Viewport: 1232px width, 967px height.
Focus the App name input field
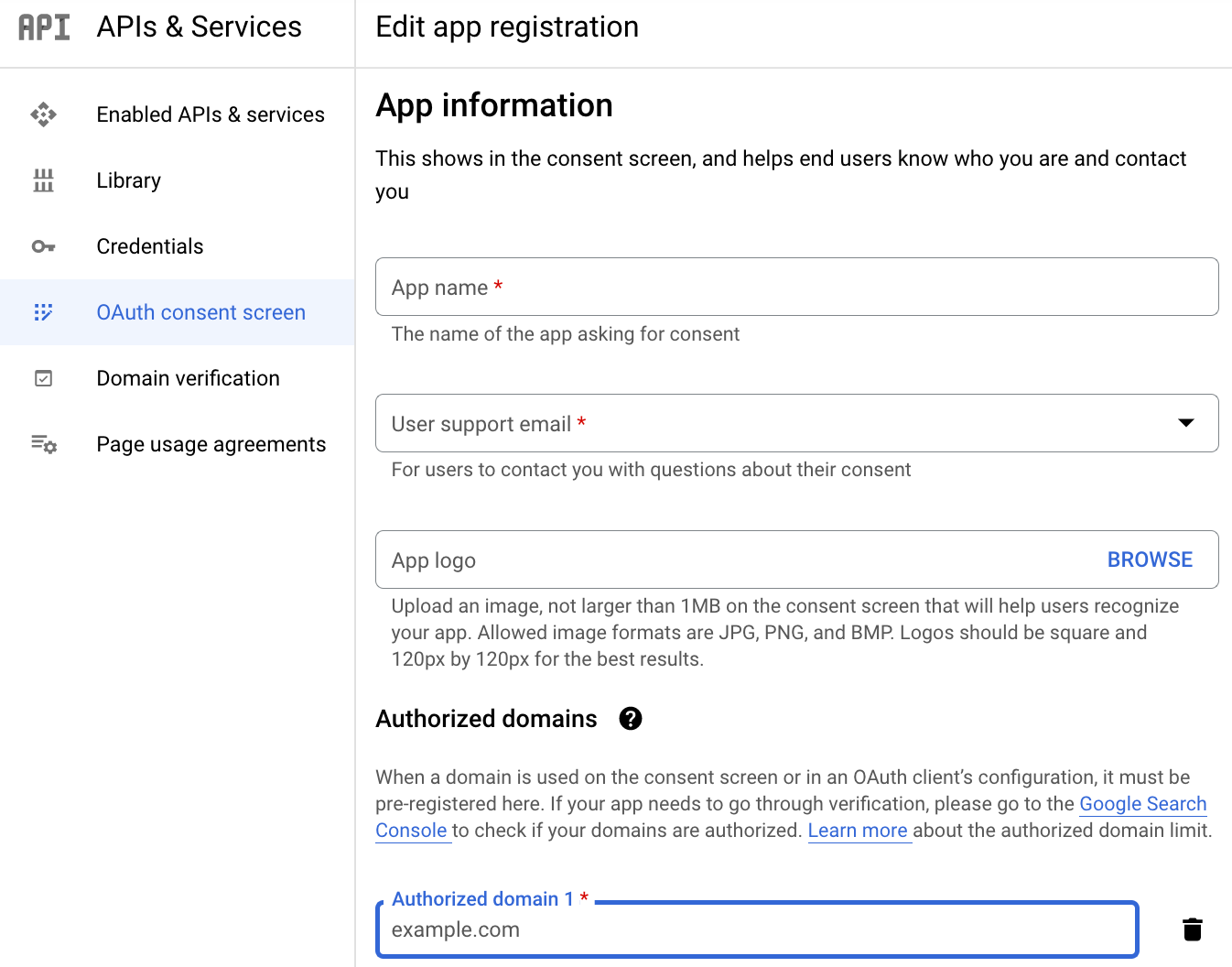click(796, 287)
